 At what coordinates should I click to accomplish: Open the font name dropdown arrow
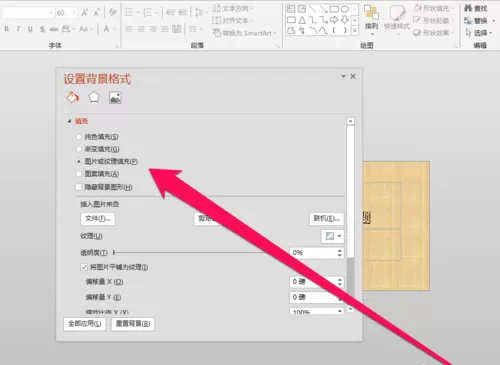point(51,13)
